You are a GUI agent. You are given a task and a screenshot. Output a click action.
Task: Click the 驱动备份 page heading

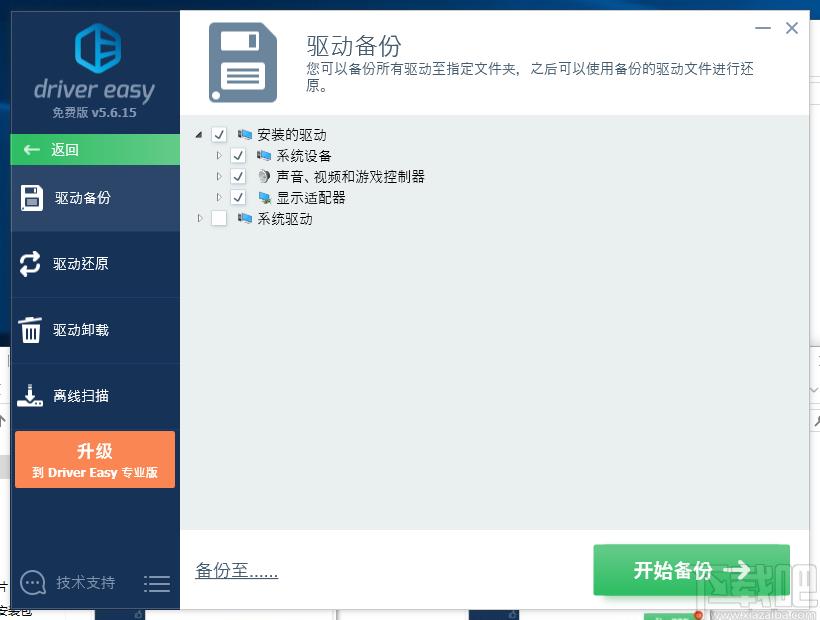point(354,46)
